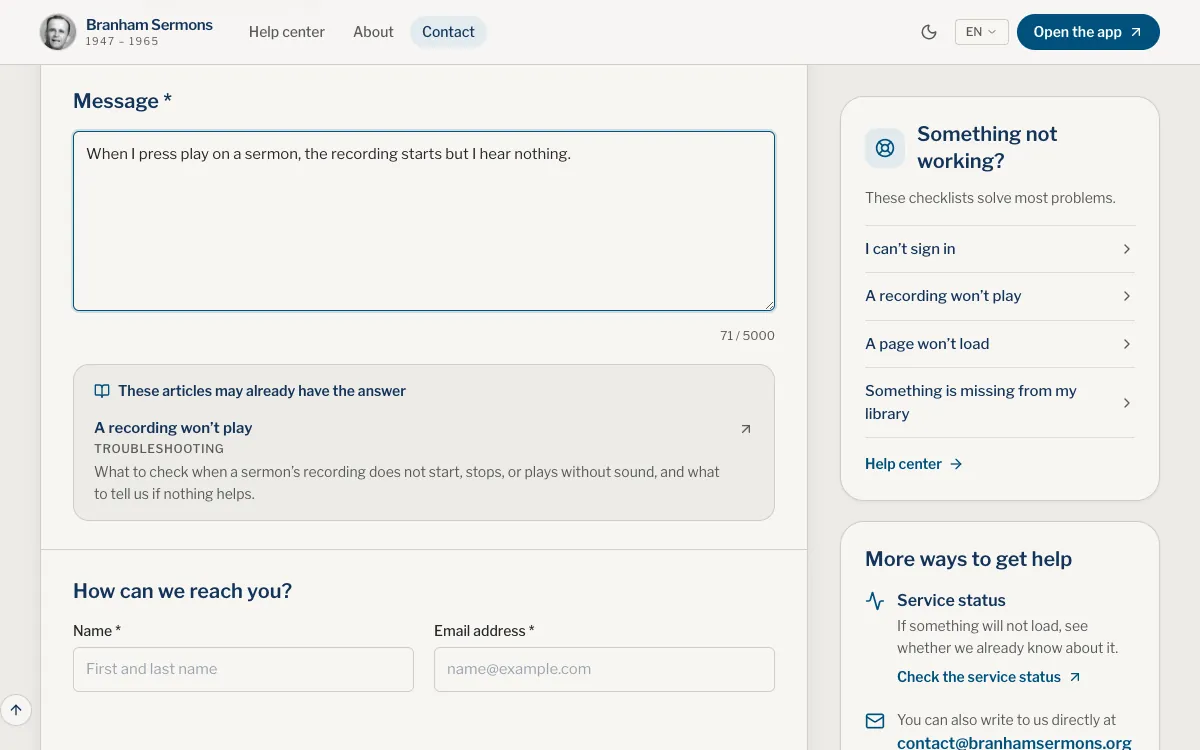Open sidebar A recording won't play checklist
The height and width of the screenshot is (750, 1200).
[x=1000, y=296]
